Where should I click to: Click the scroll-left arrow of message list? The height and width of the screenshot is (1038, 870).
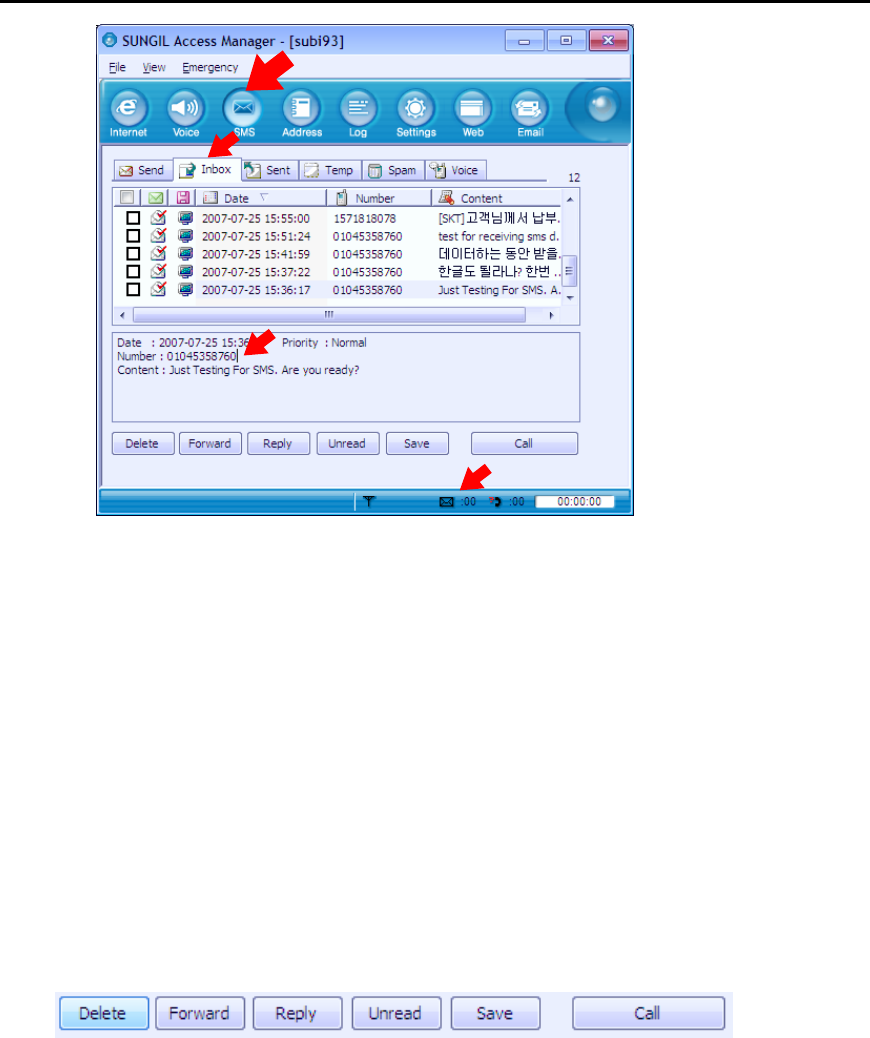click(x=122, y=315)
